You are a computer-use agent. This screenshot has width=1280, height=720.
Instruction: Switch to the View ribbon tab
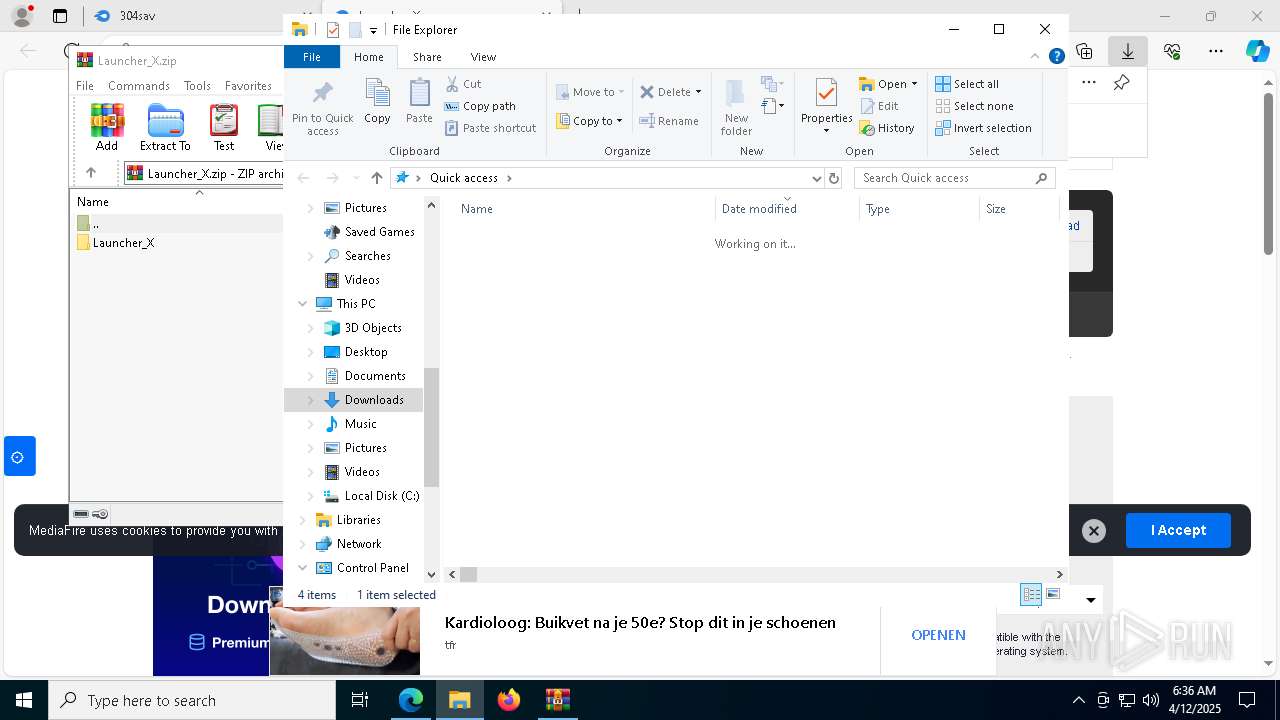(483, 57)
